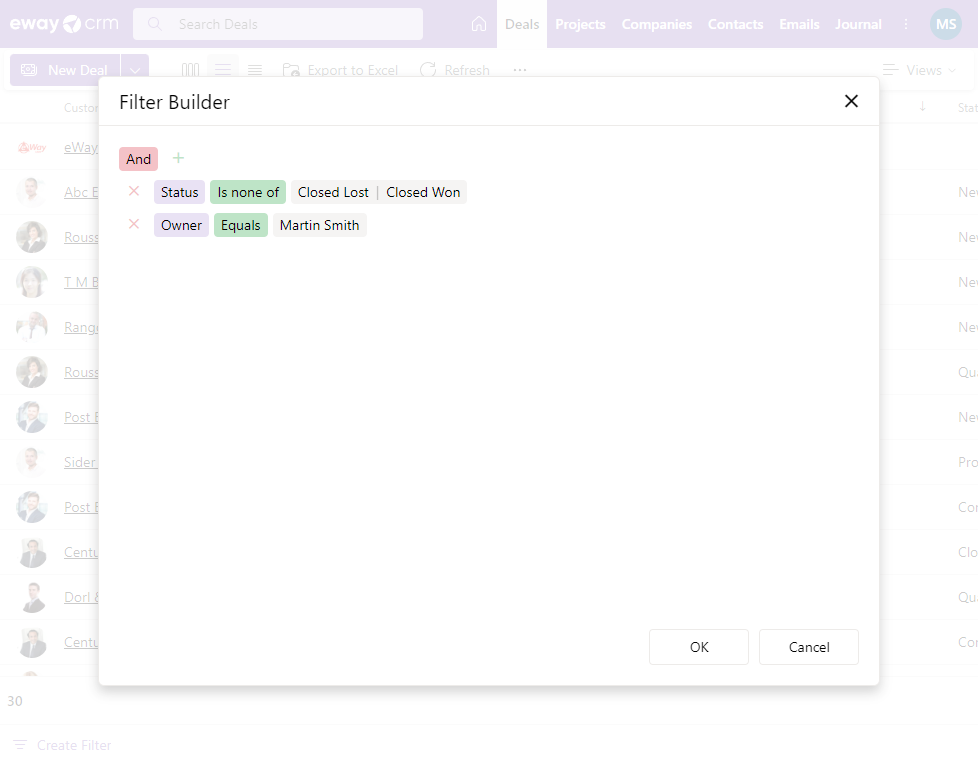Open the MS user profile avatar

(x=946, y=24)
